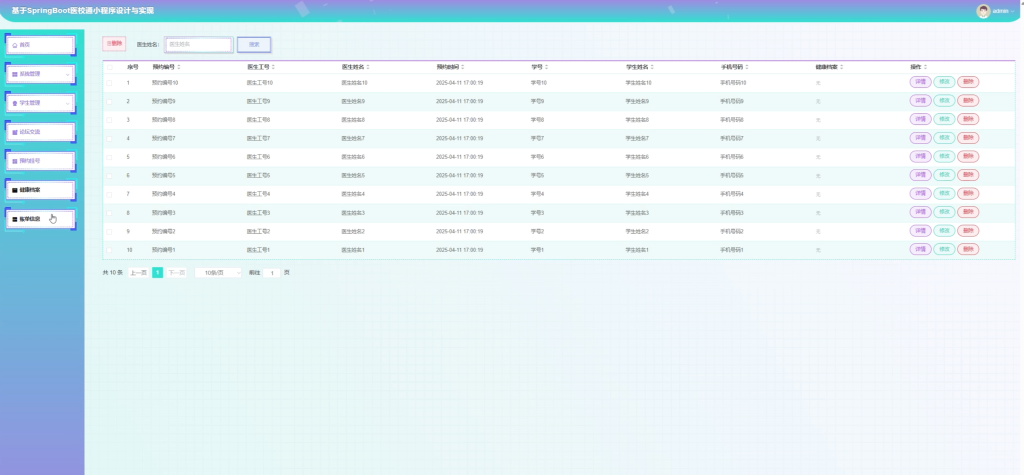Select page number 1 in pagination
Image resolution: width=1024 pixels, height=475 pixels.
coord(157,272)
